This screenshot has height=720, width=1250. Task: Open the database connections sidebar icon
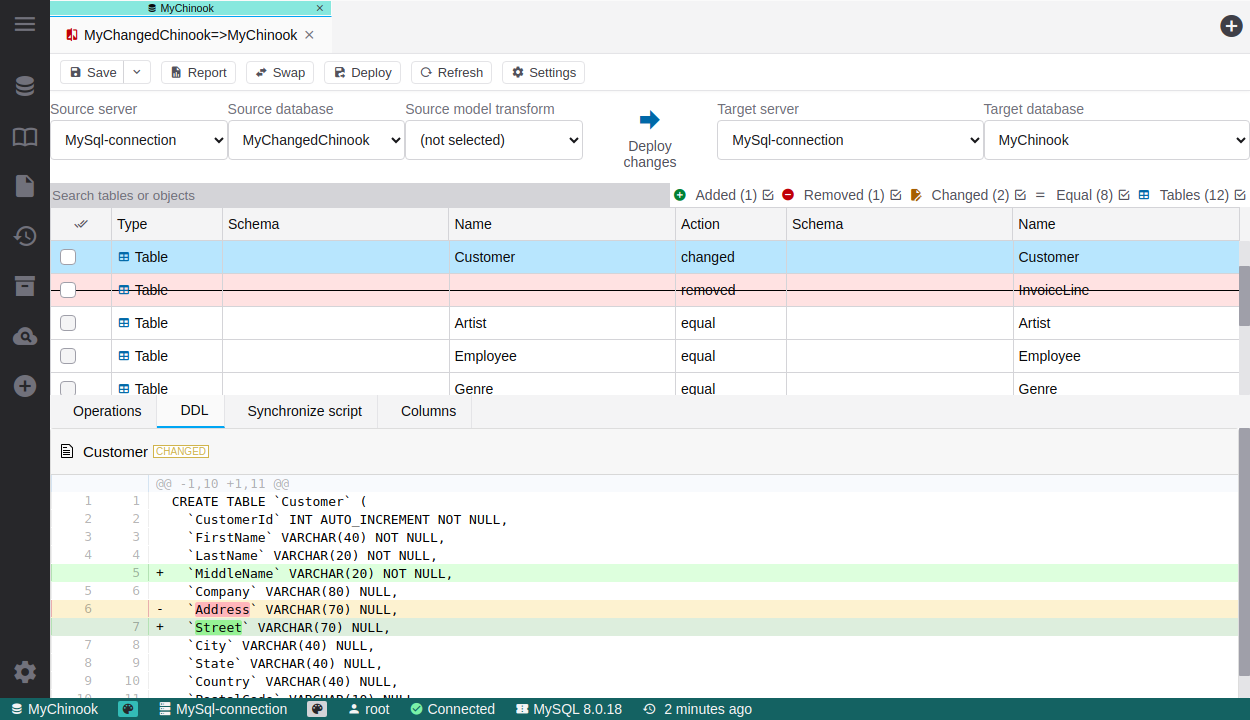(x=25, y=87)
